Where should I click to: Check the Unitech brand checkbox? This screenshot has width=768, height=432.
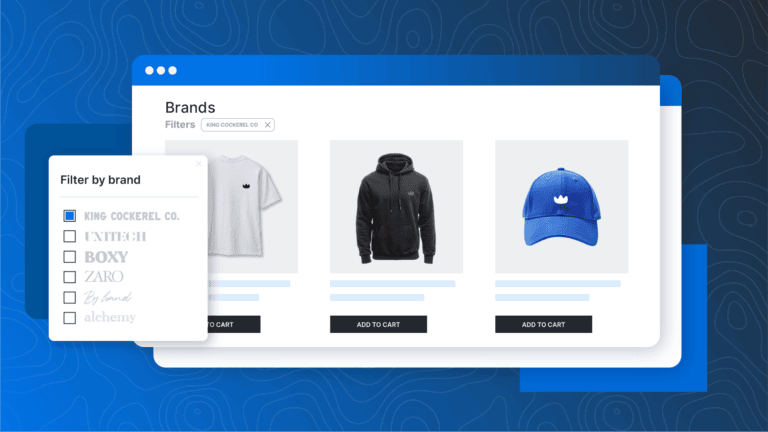(x=70, y=236)
